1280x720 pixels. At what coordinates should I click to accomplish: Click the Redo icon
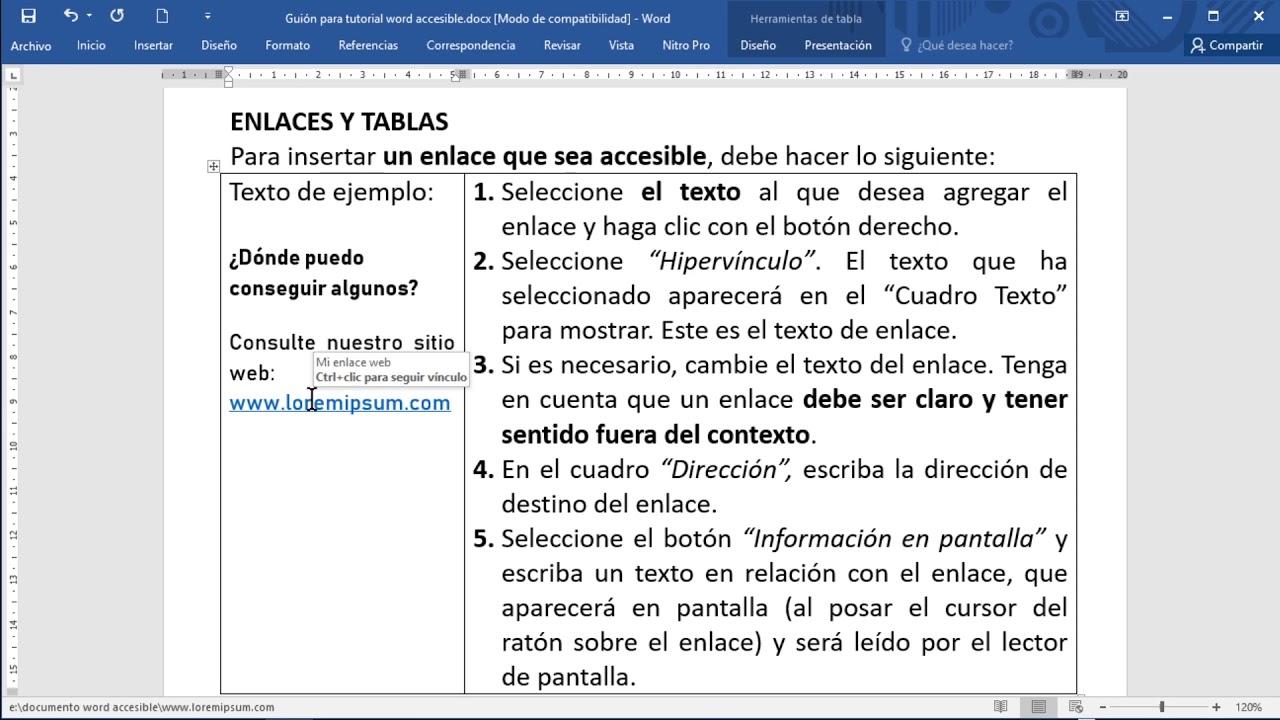coord(116,15)
